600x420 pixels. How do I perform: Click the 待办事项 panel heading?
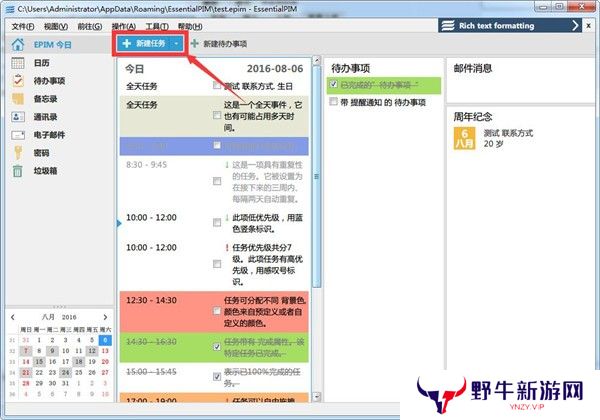[351, 68]
